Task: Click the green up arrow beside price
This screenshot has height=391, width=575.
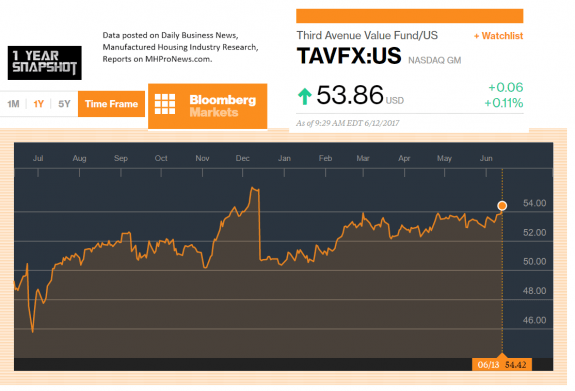Action: 305,96
